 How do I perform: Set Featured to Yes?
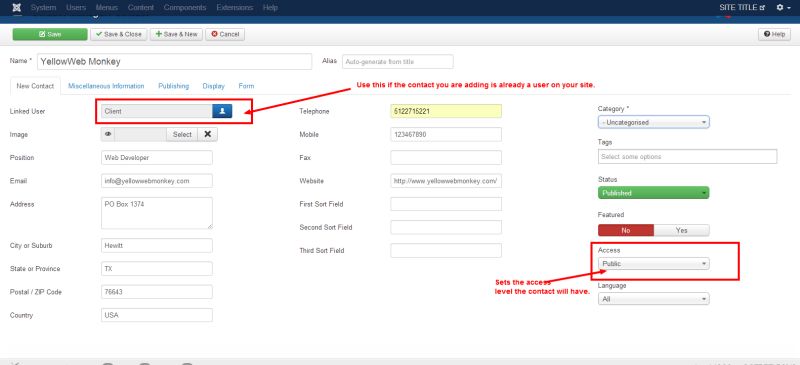(x=682, y=230)
